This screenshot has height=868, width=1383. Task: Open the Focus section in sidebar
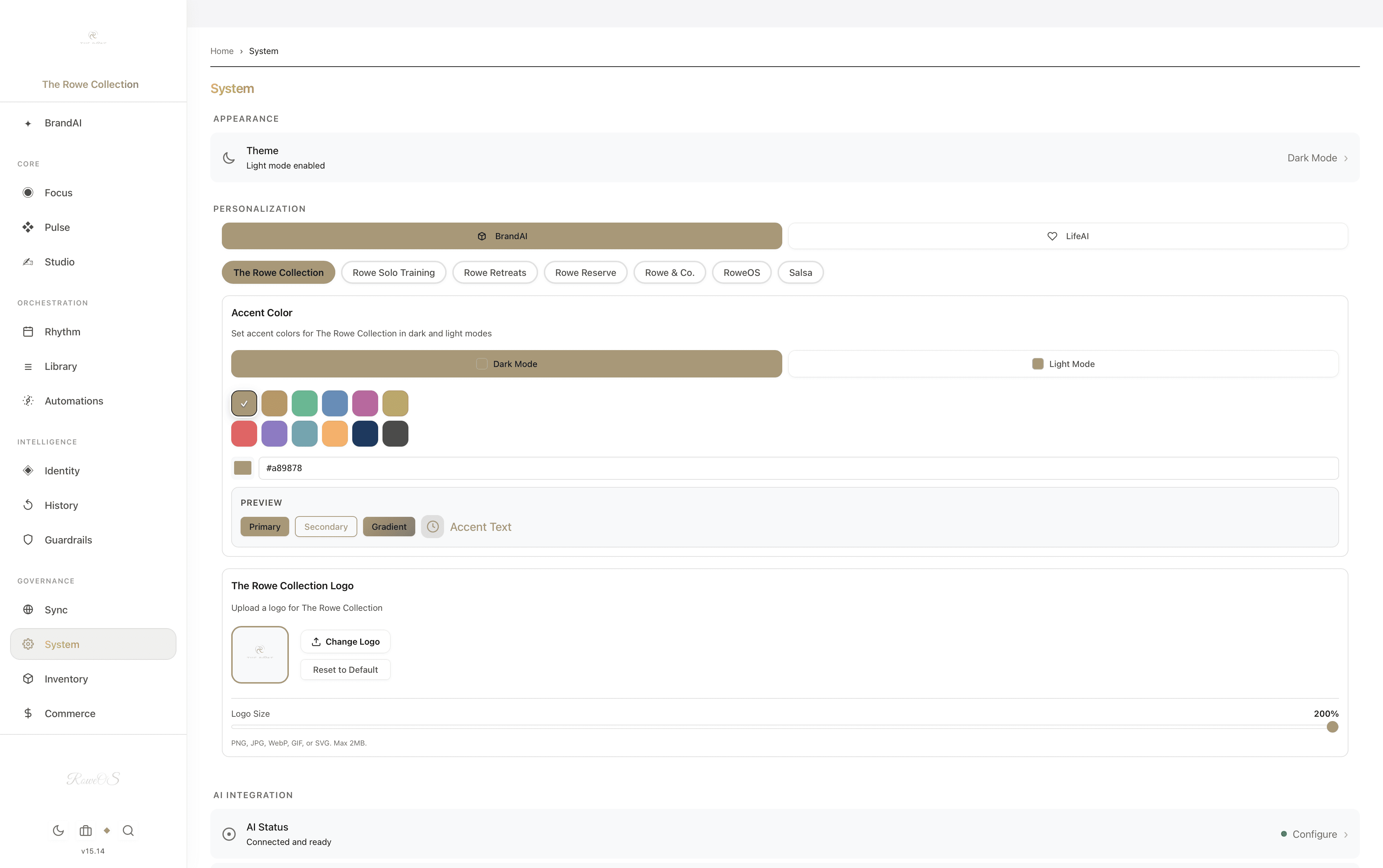58,192
